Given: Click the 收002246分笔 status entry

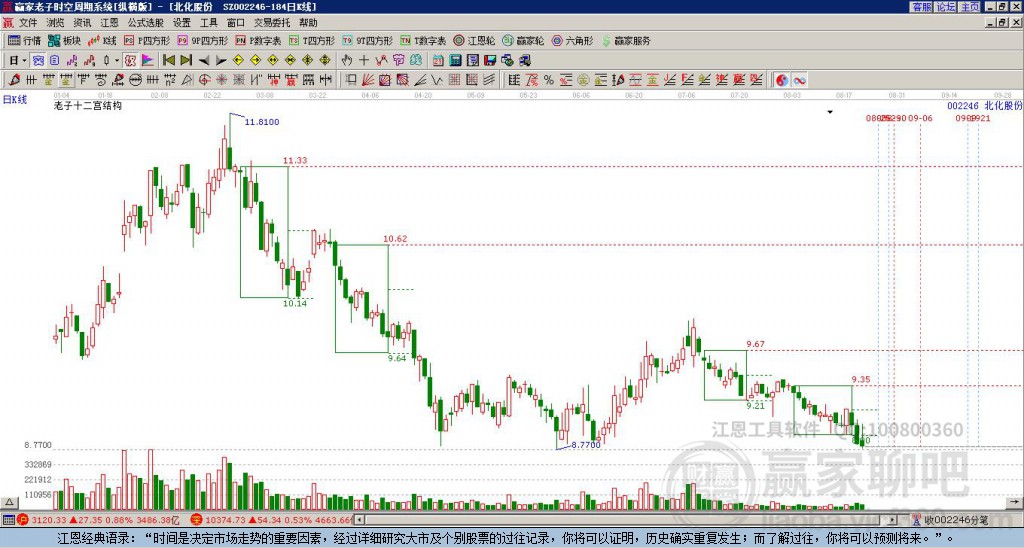Looking at the screenshot, I should [950, 520].
